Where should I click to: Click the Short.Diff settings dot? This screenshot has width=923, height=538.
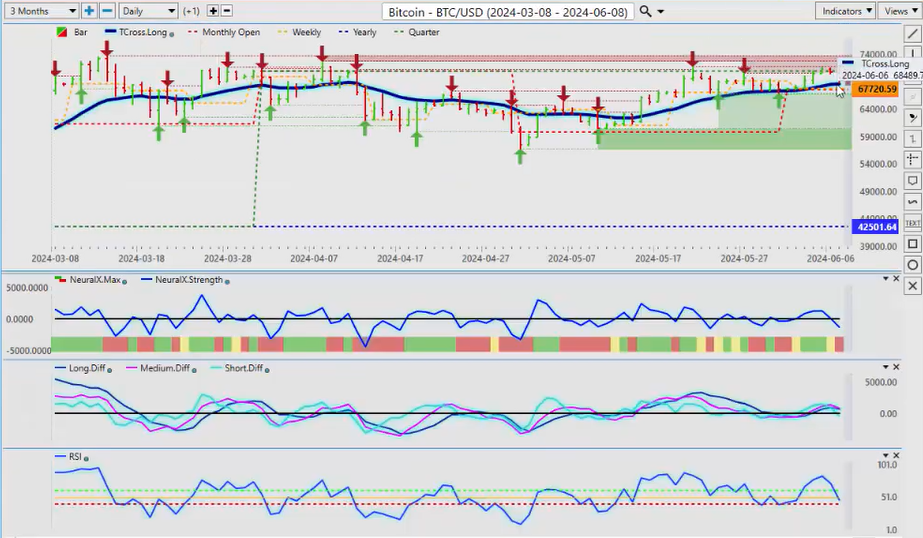[267, 370]
